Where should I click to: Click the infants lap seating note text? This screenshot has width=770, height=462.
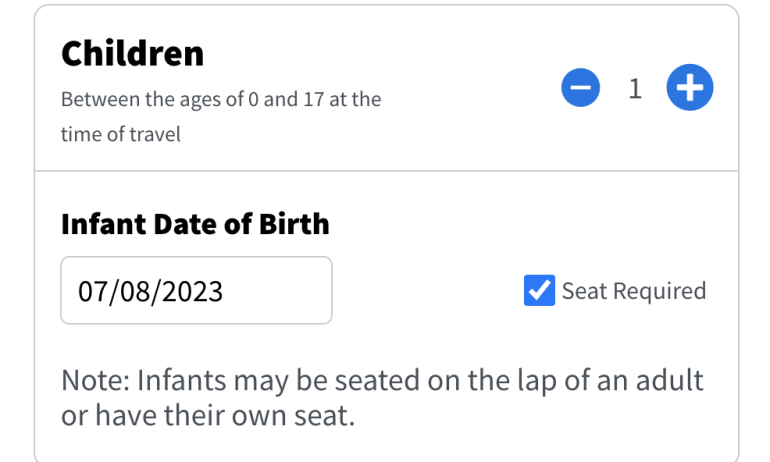(382, 381)
